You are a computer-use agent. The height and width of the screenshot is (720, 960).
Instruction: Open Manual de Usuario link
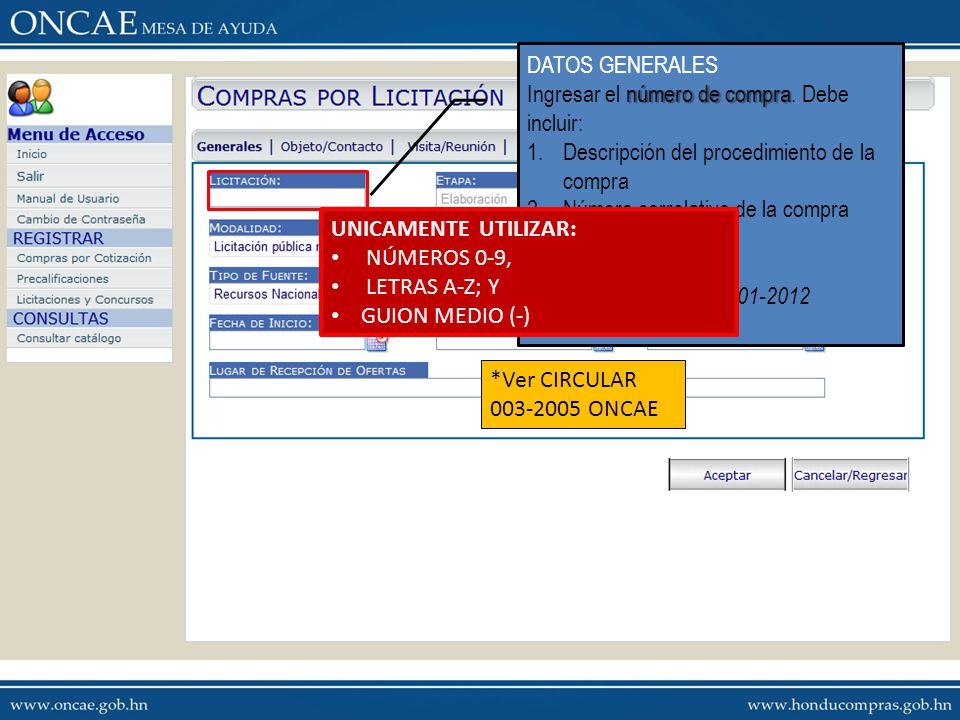click(x=68, y=198)
